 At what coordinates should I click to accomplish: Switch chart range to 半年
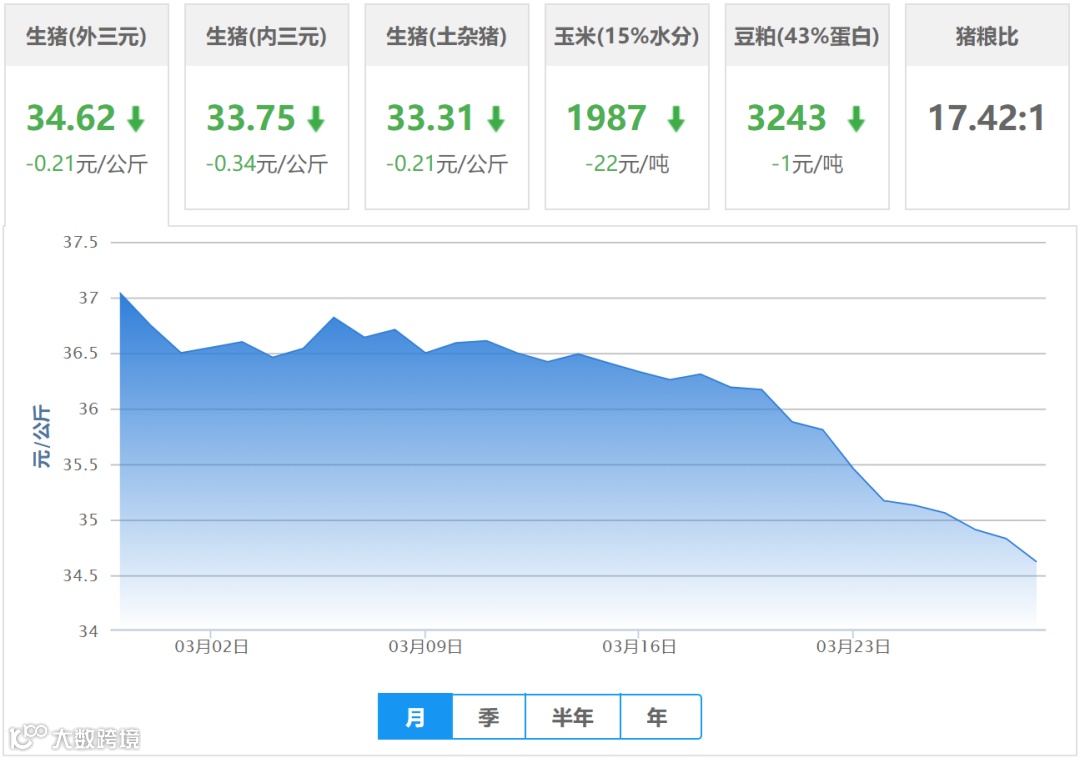(x=572, y=717)
